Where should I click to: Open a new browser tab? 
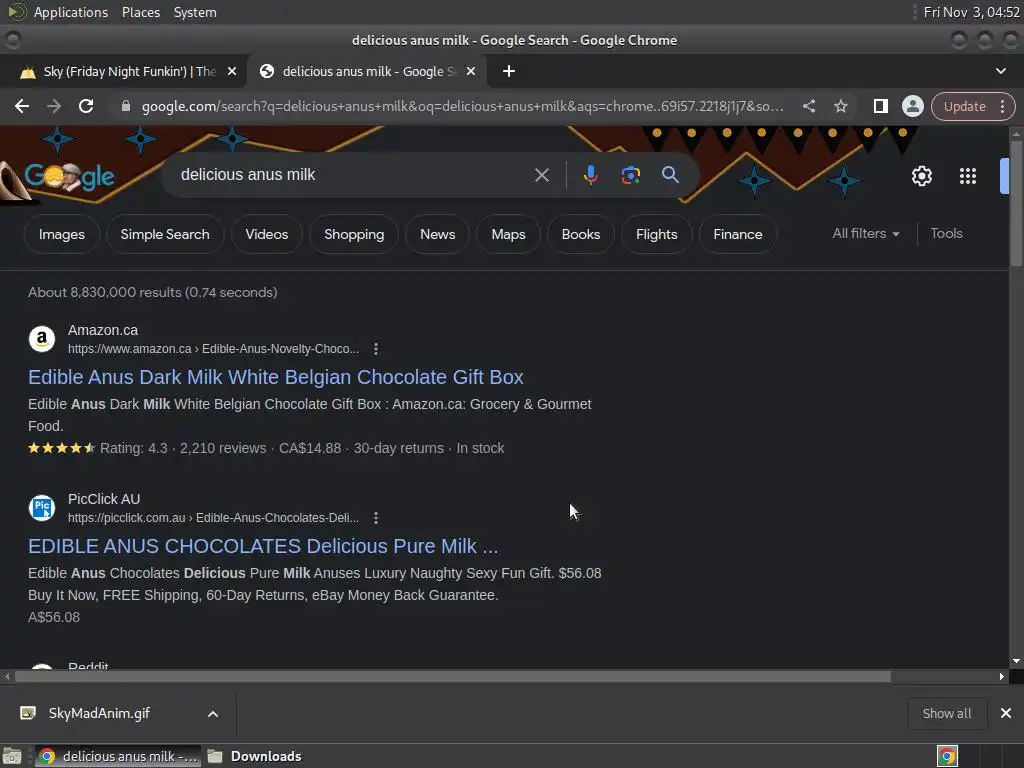[x=509, y=71]
